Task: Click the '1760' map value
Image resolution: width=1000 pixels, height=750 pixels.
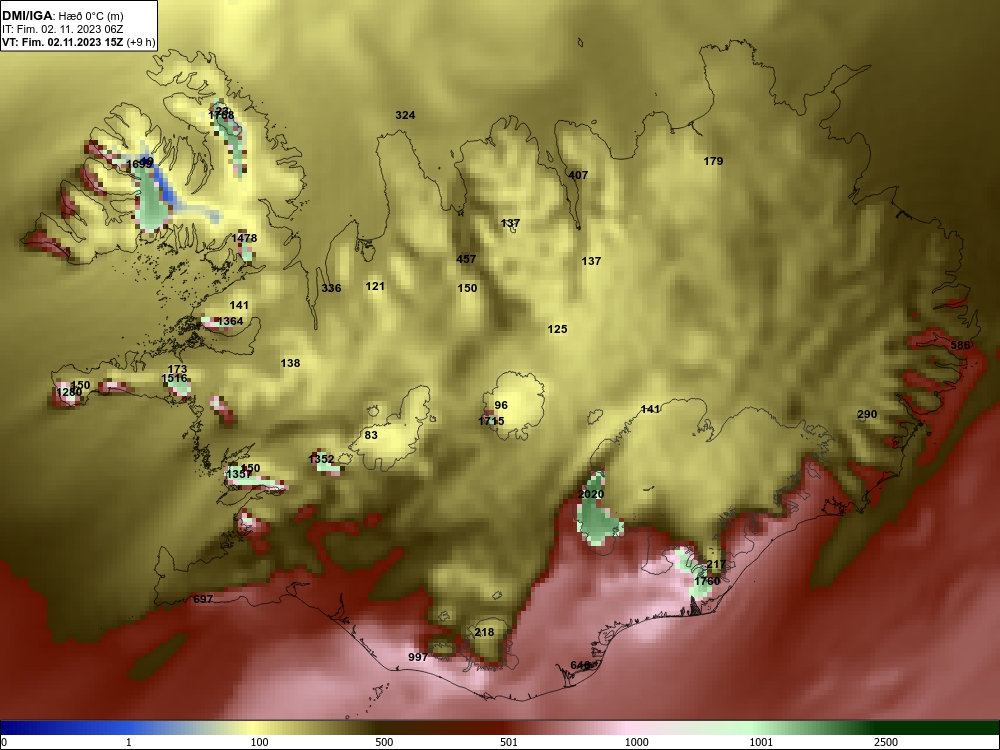Action: tap(707, 582)
